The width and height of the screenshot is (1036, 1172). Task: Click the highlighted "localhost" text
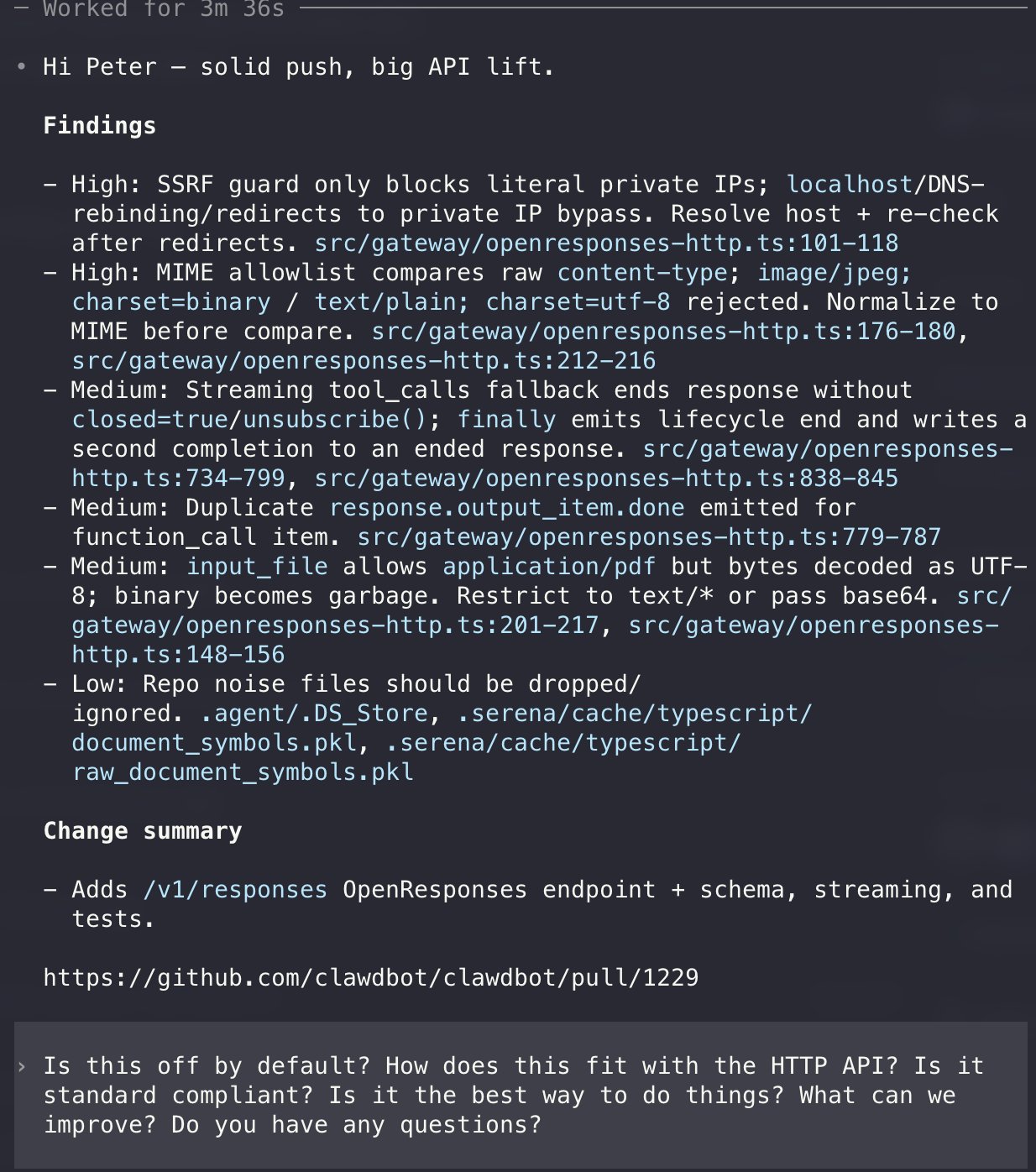click(849, 185)
